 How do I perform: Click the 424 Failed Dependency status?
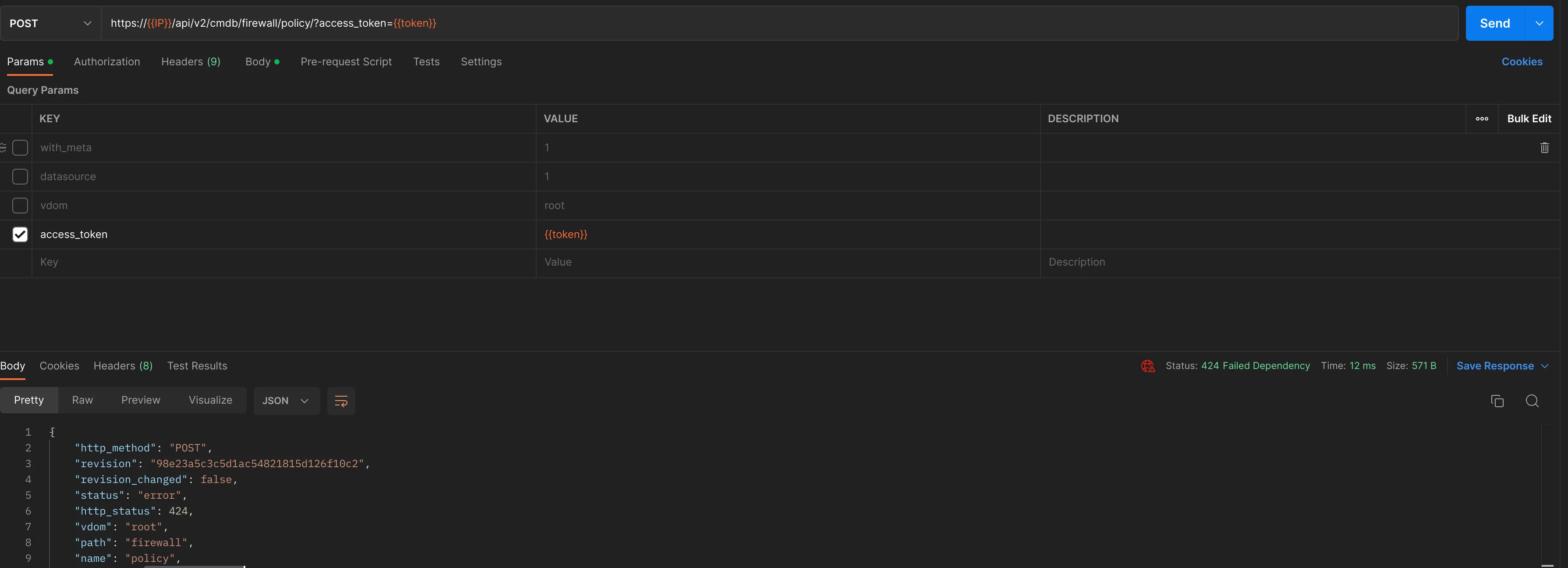(x=1255, y=366)
